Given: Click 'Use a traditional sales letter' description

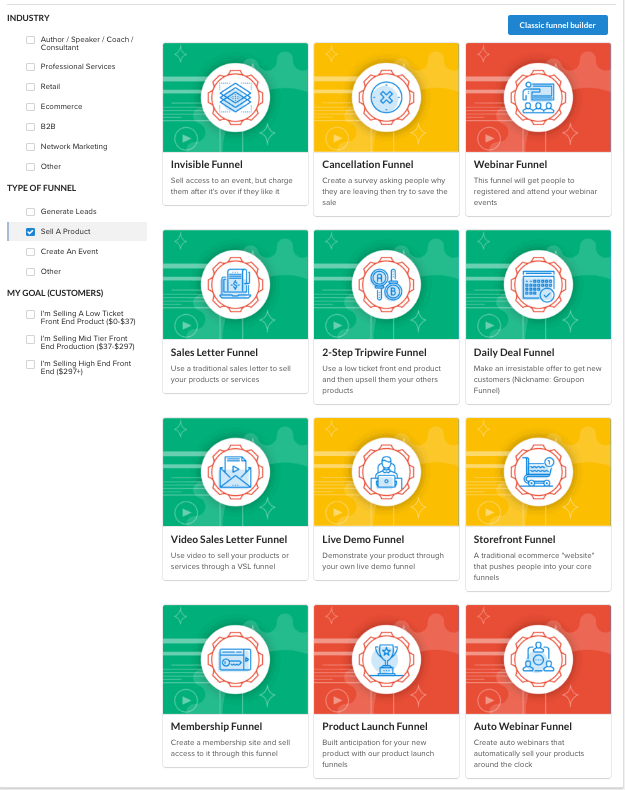Looking at the screenshot, I should click(231, 374).
